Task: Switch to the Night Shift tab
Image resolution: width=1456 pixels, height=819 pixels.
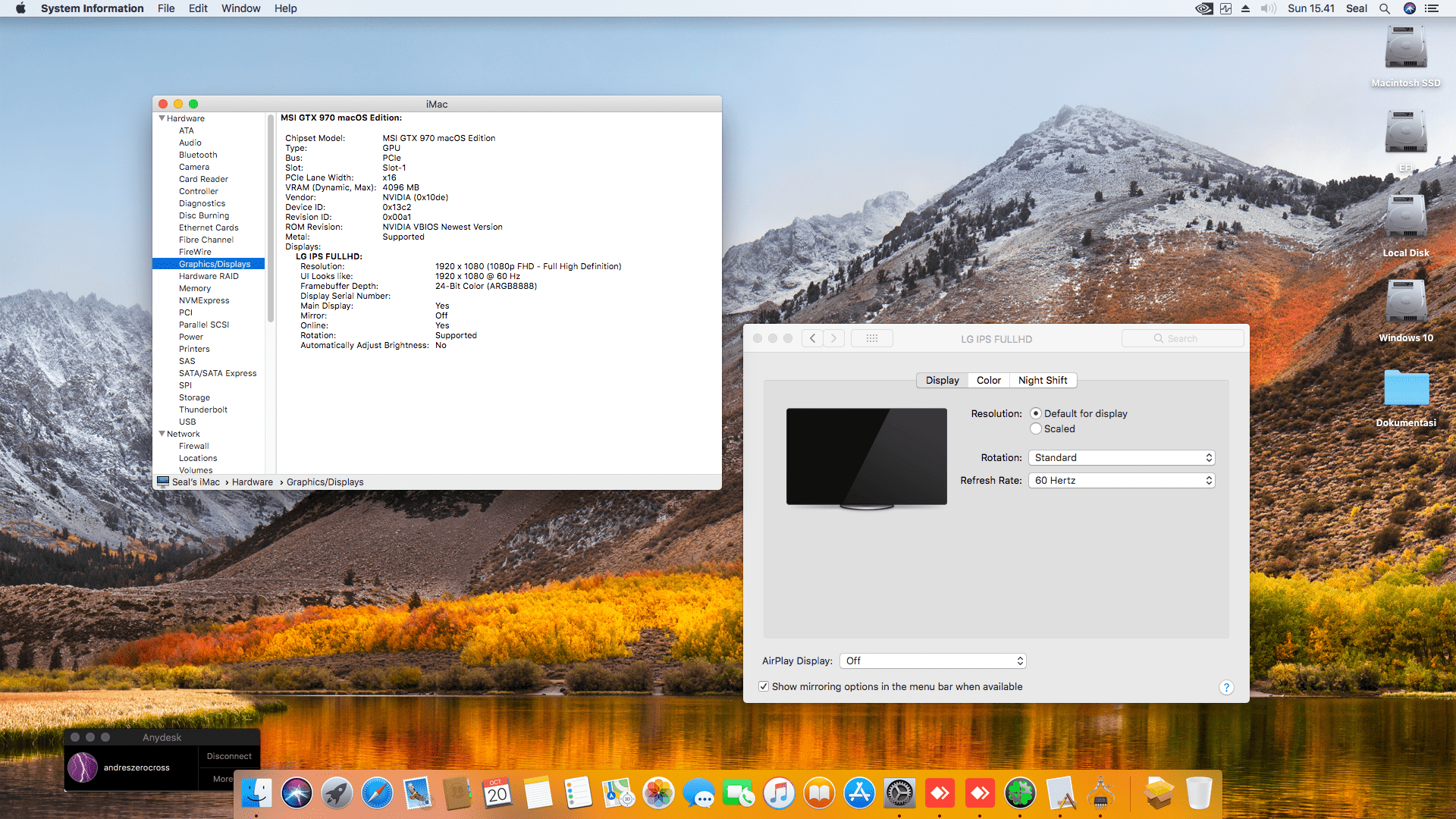Action: (1042, 380)
